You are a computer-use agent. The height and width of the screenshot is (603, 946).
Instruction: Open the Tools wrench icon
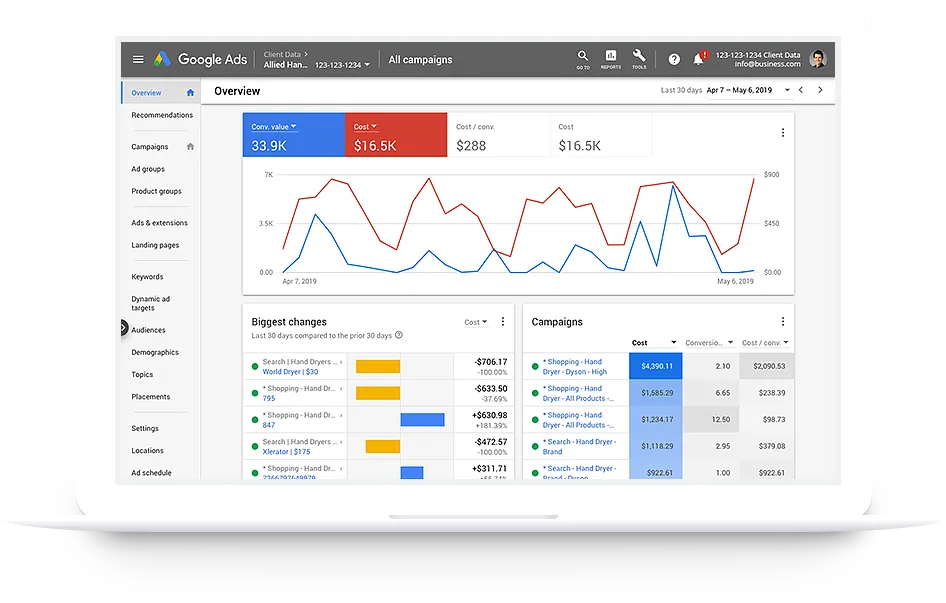(x=639, y=58)
